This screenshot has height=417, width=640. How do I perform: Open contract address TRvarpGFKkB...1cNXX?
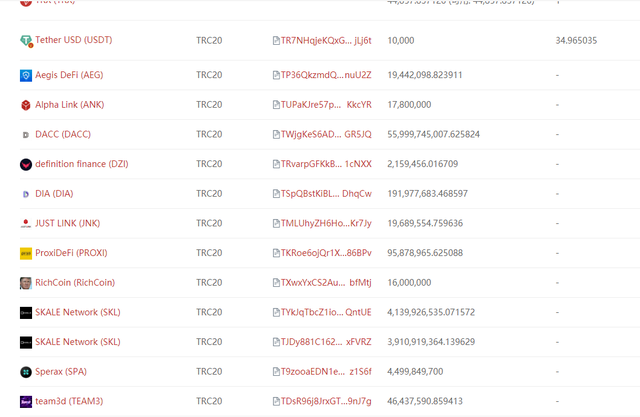coord(326,164)
